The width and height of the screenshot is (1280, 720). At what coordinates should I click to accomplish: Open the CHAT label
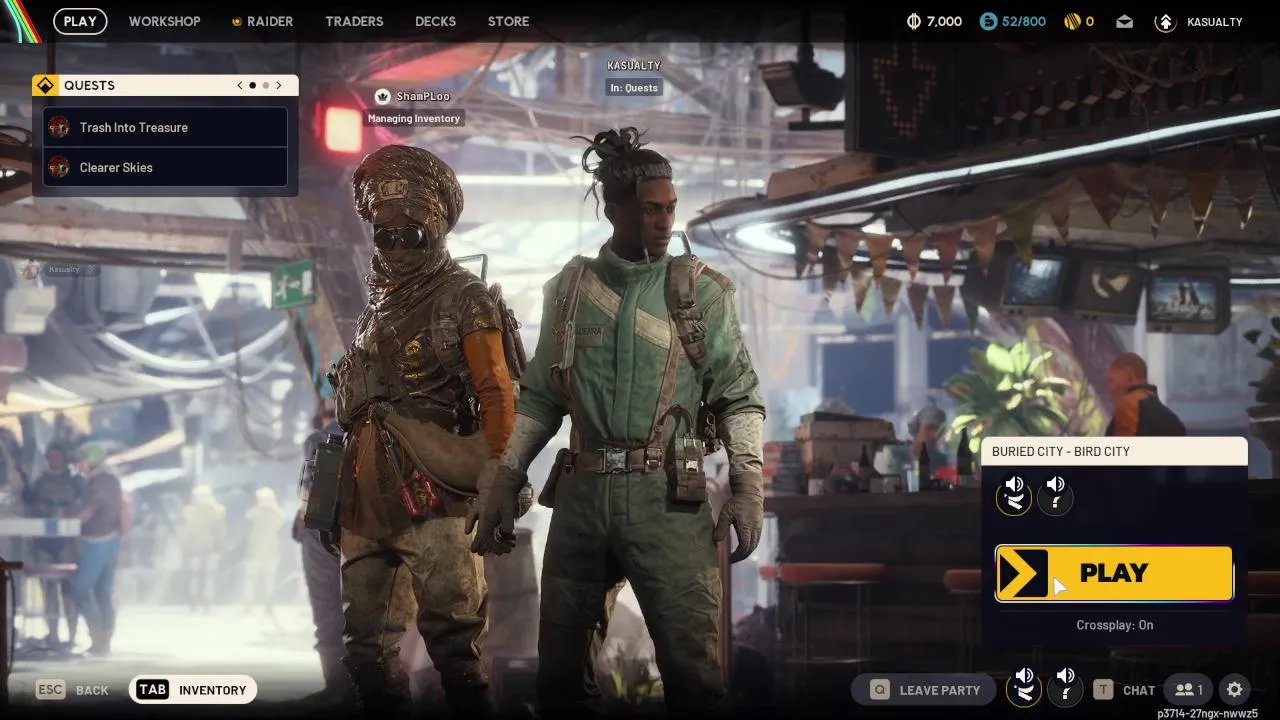[x=1139, y=690]
